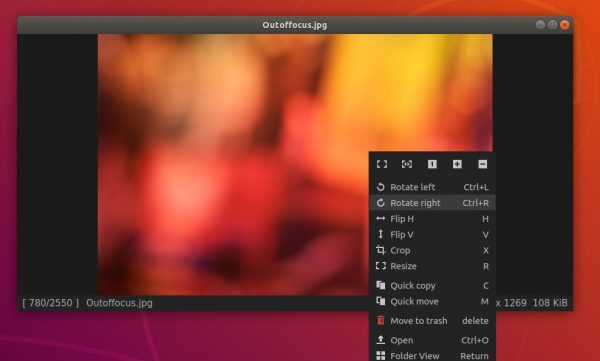
Task: Choose Quick move menu entry
Action: coord(432,301)
